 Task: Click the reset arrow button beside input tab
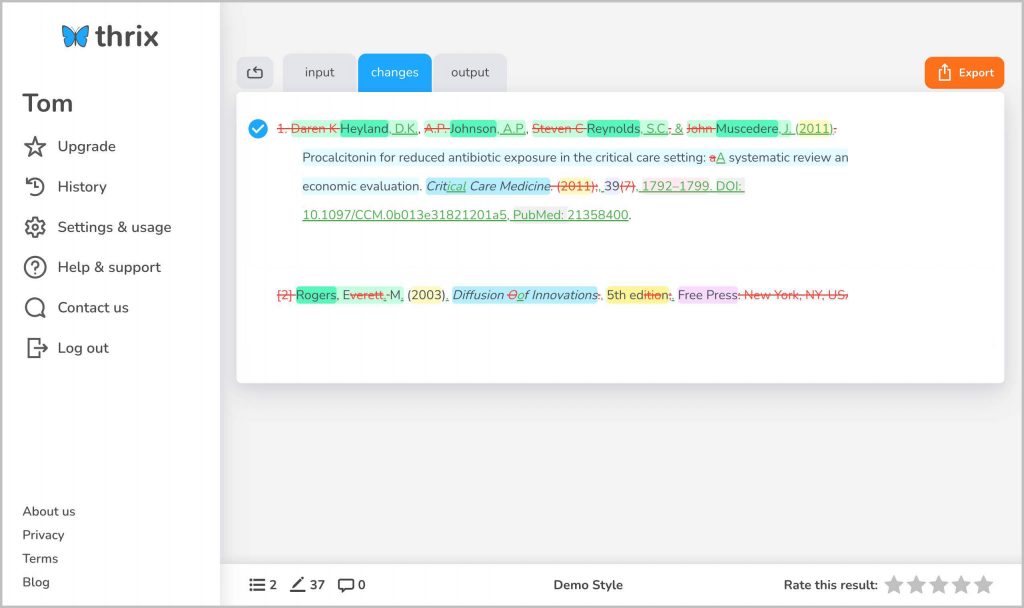tap(255, 73)
